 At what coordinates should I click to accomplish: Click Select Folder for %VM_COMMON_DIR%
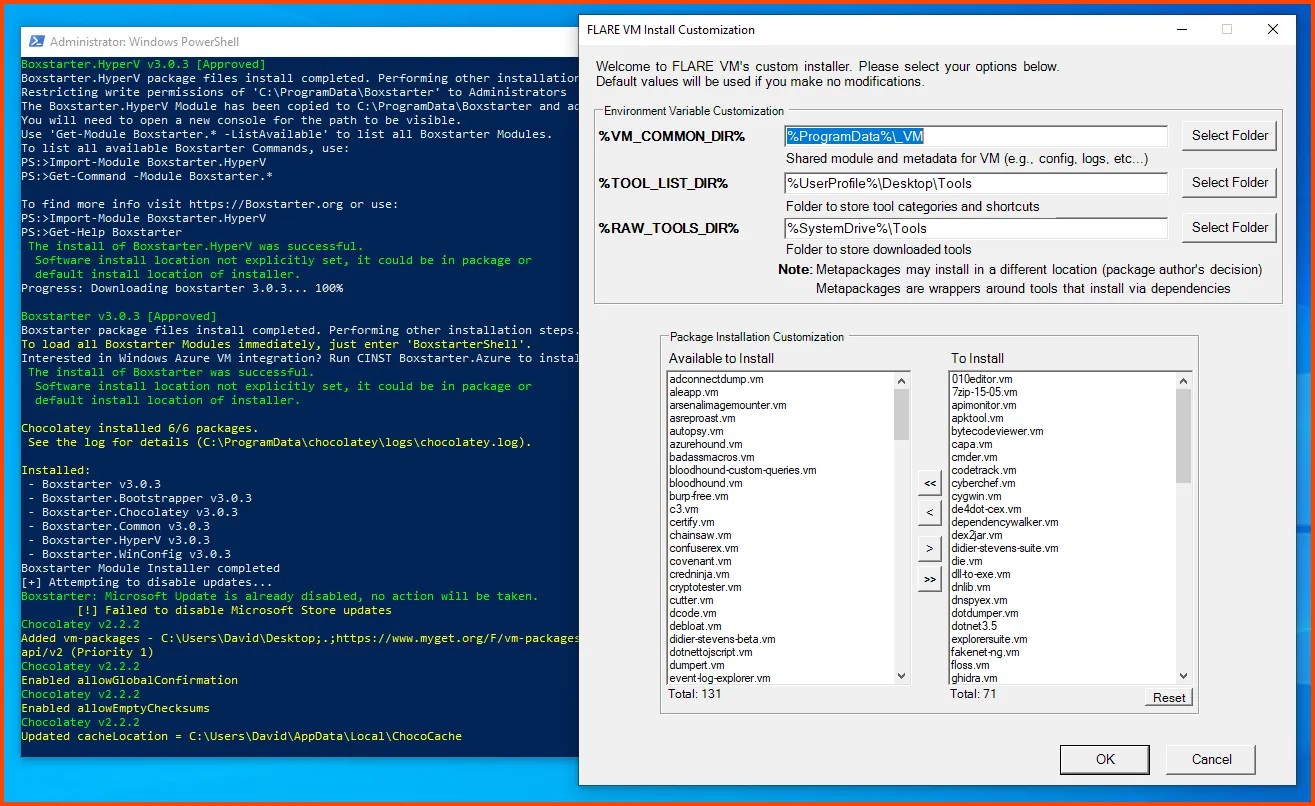pyautogui.click(x=1229, y=135)
